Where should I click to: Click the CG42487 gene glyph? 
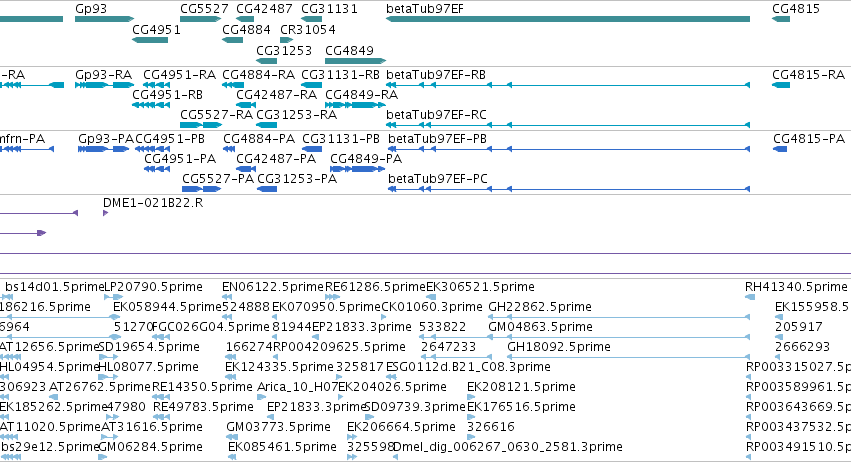(x=245, y=19)
